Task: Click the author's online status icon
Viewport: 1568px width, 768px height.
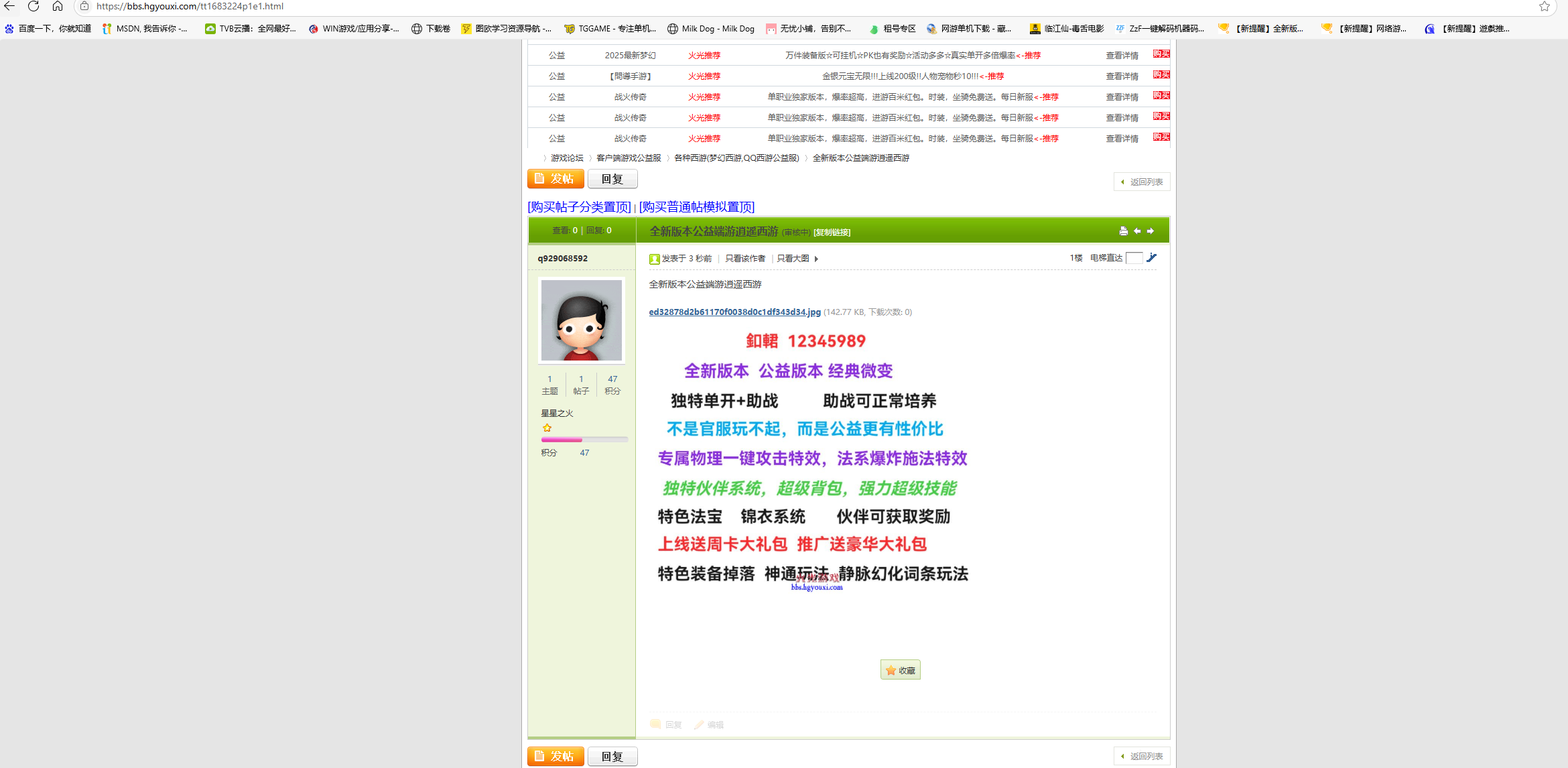Action: click(x=654, y=259)
